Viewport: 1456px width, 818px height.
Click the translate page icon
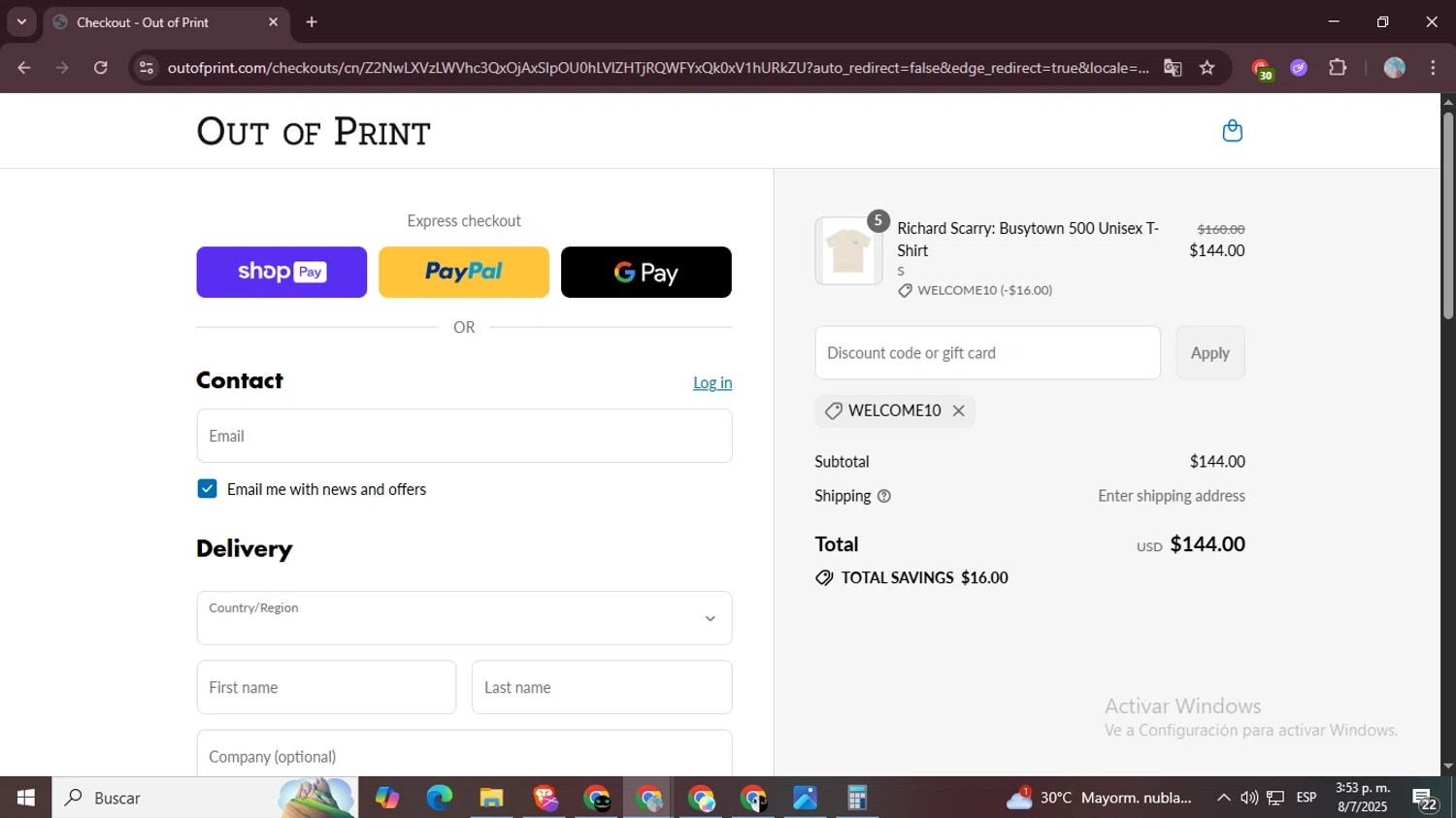tap(1173, 68)
